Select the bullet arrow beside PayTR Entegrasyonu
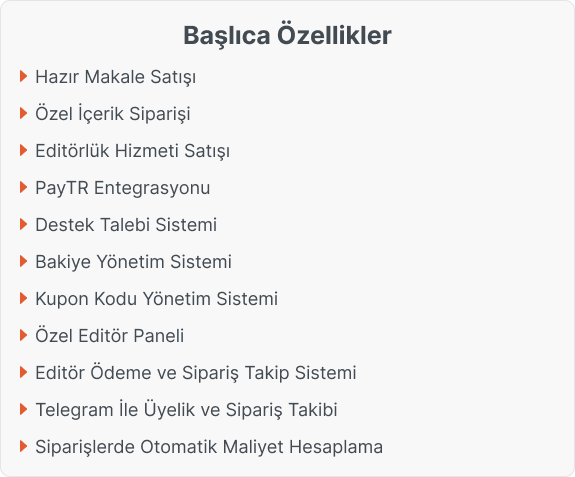The width and height of the screenshot is (575, 477). click(23, 187)
